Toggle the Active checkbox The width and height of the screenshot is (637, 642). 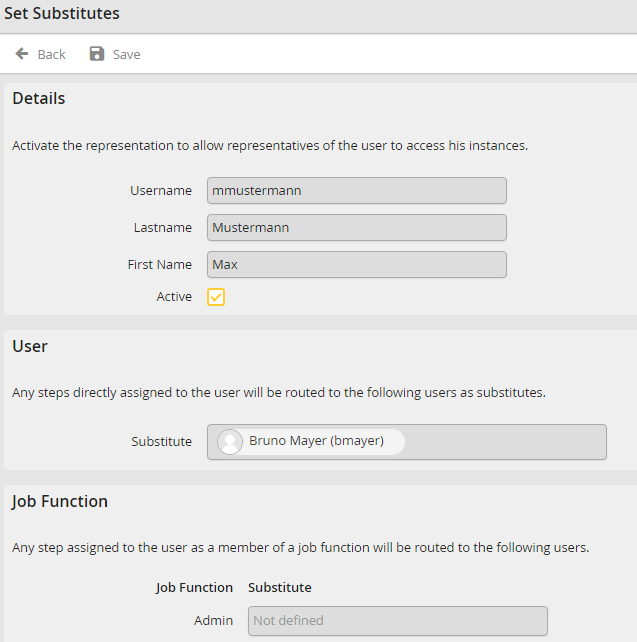216,297
